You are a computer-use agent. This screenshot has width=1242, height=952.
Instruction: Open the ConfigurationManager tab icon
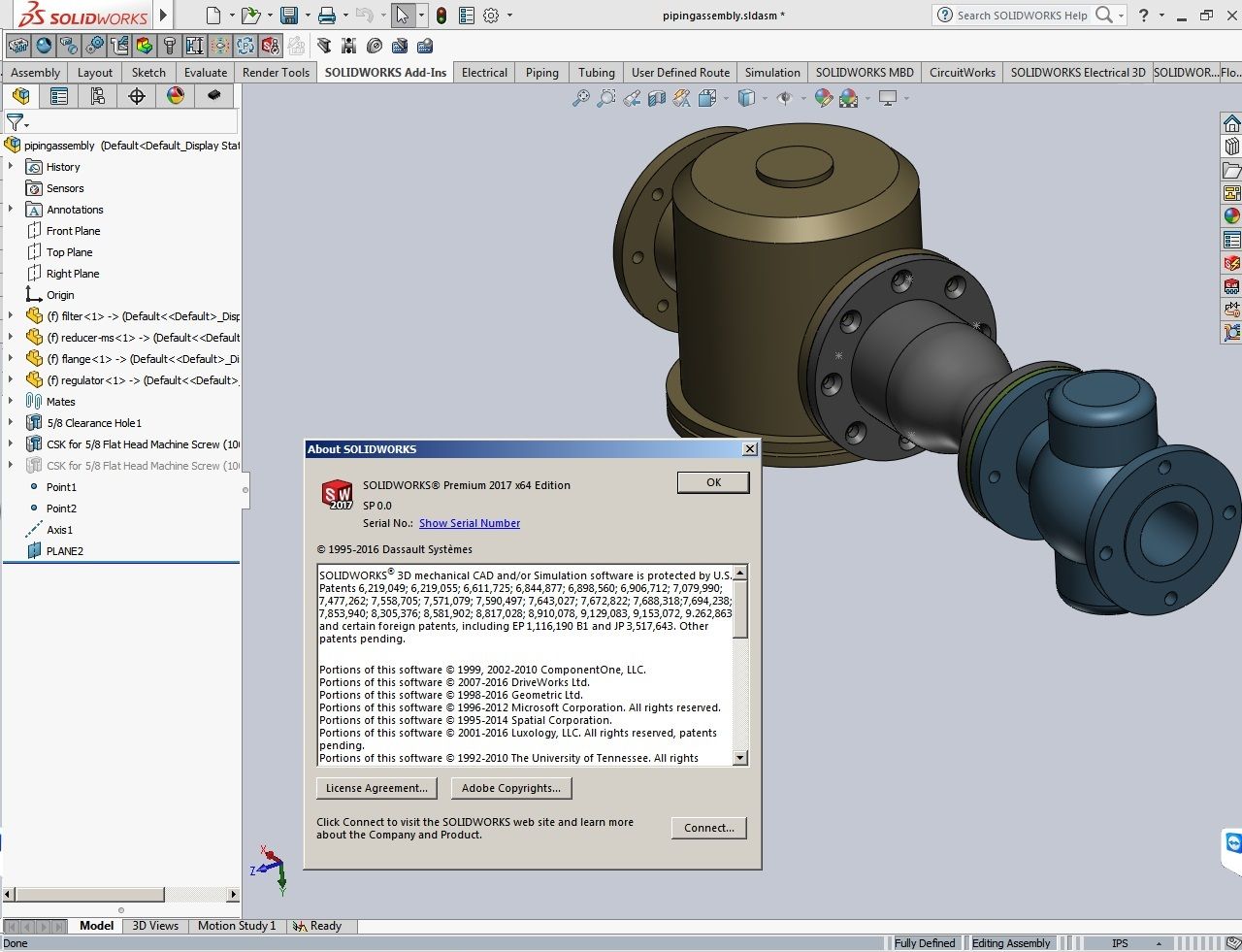97,96
